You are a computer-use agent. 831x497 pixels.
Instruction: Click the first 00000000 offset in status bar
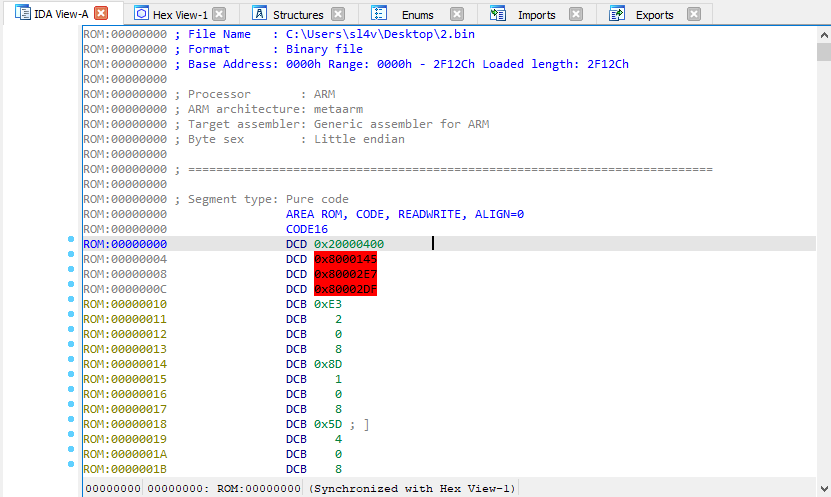point(113,489)
